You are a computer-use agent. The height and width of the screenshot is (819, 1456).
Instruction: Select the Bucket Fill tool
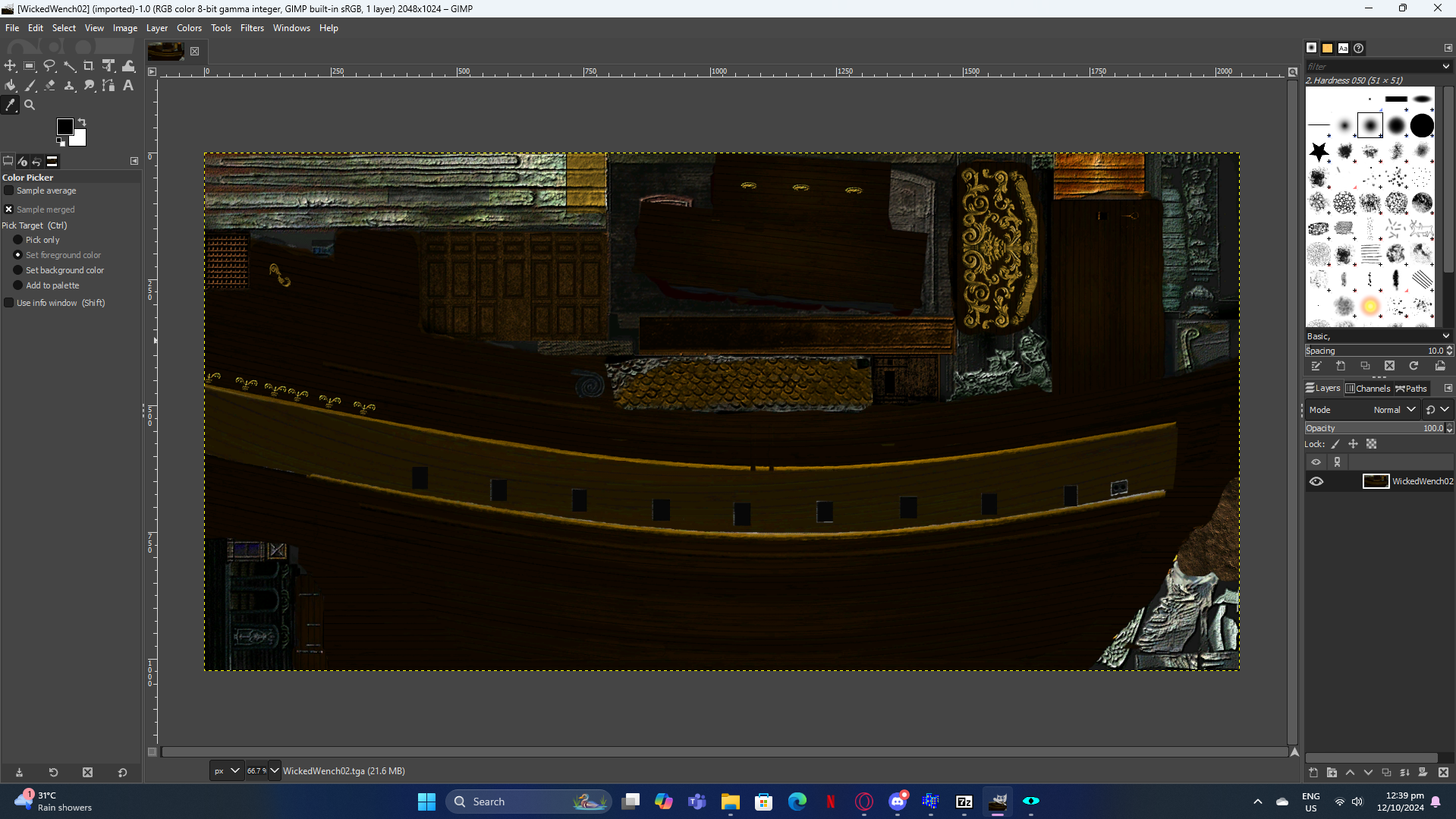(x=10, y=86)
